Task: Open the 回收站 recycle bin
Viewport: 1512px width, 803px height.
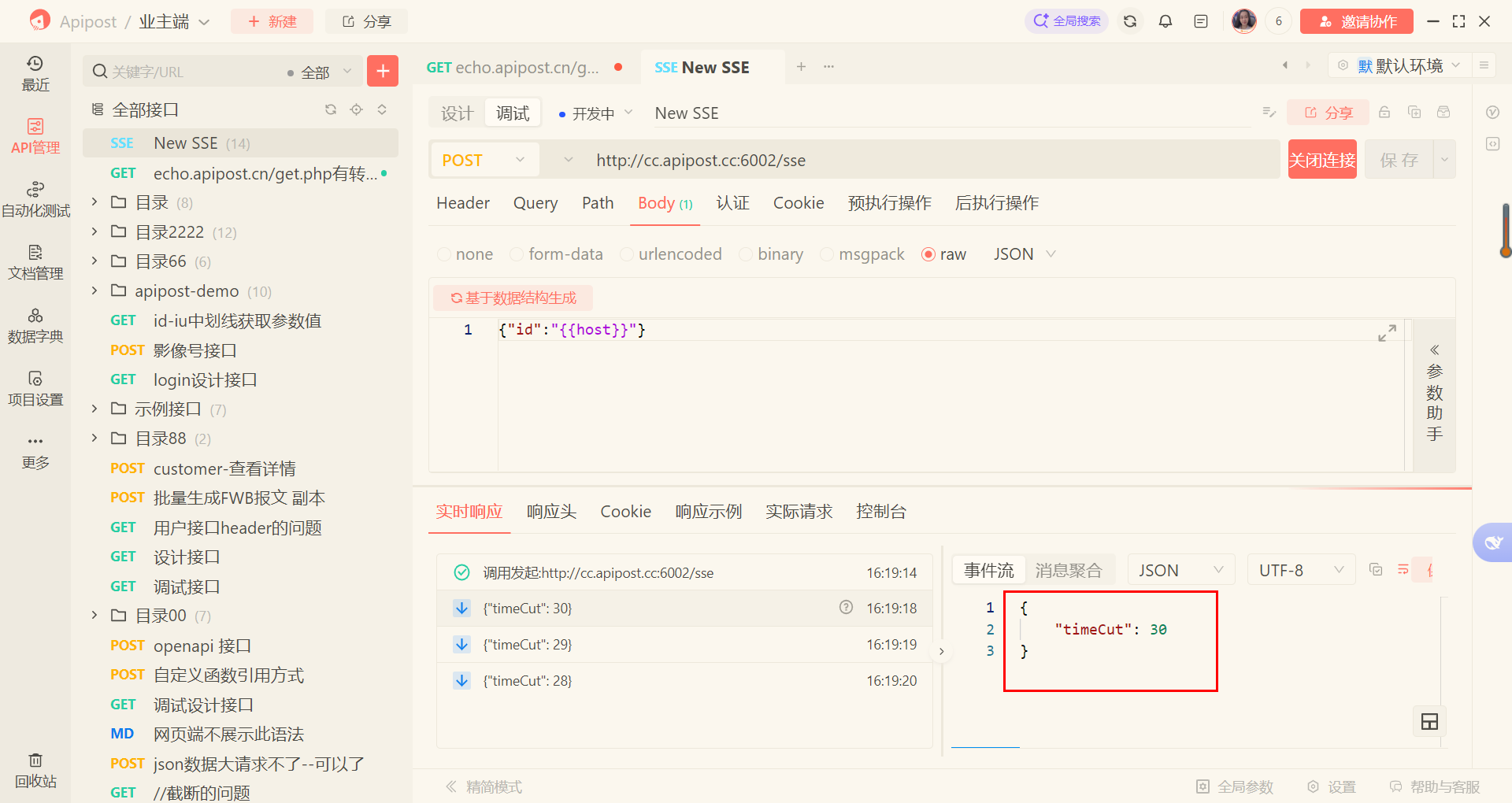Action: pos(35,770)
